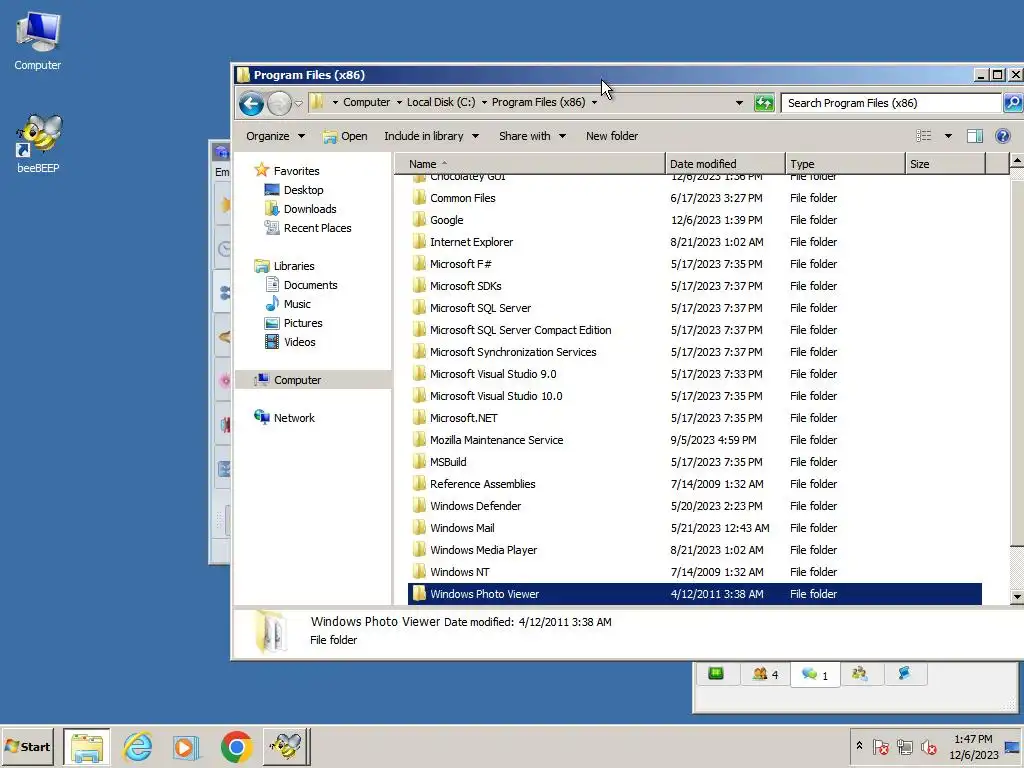Open beeBEEP groups tab icon
The height and width of the screenshot is (768, 1024).
click(x=859, y=673)
